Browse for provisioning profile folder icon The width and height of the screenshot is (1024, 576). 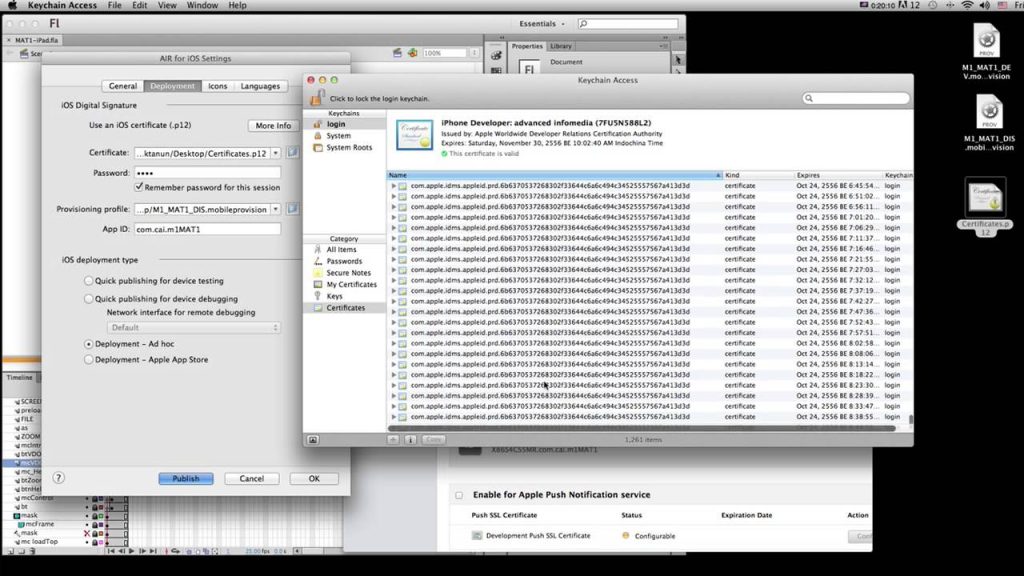click(x=293, y=209)
